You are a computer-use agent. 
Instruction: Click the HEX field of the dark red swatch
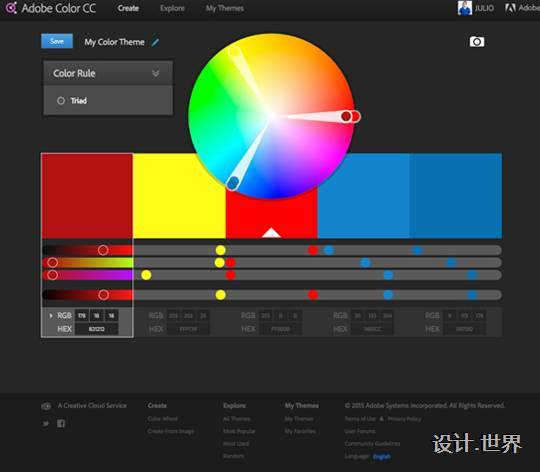[x=96, y=329]
